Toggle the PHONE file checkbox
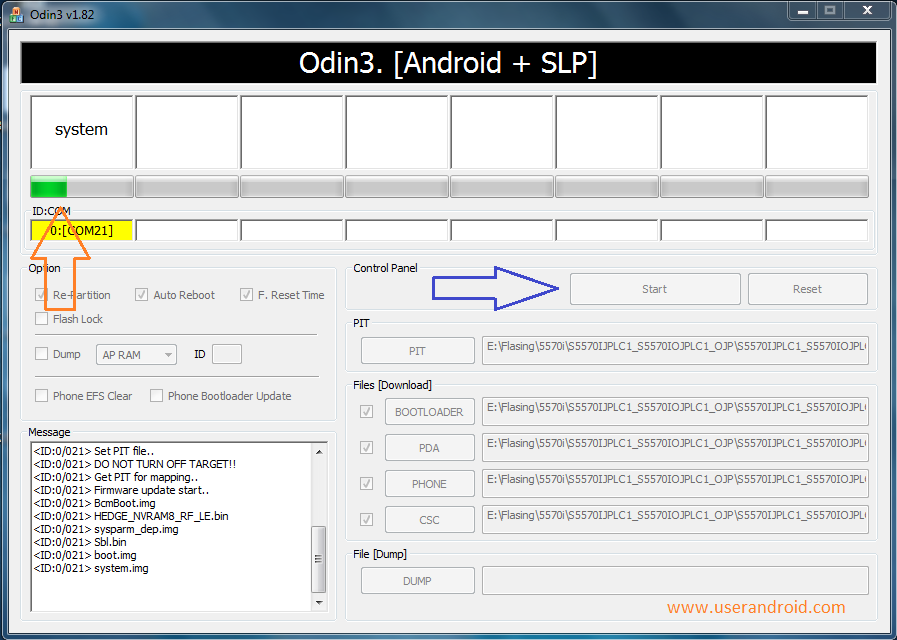This screenshot has height=640, width=897. (367, 484)
